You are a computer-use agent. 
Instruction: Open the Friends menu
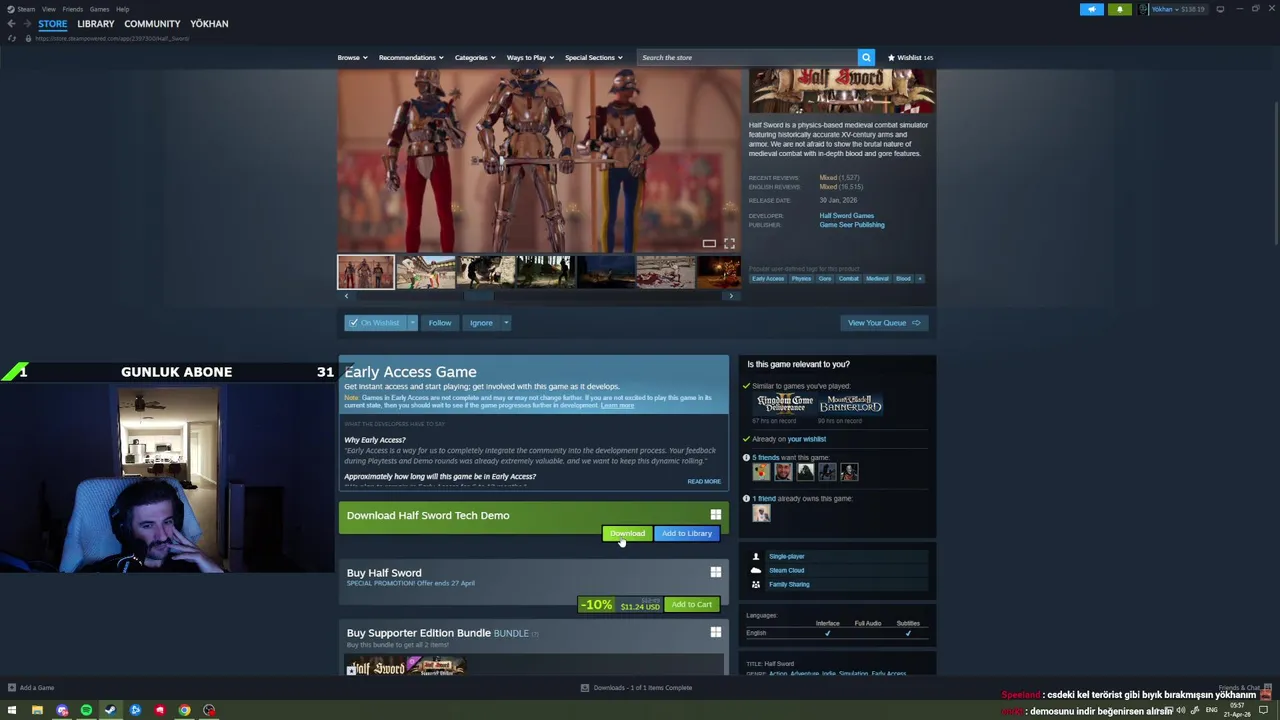tap(72, 9)
